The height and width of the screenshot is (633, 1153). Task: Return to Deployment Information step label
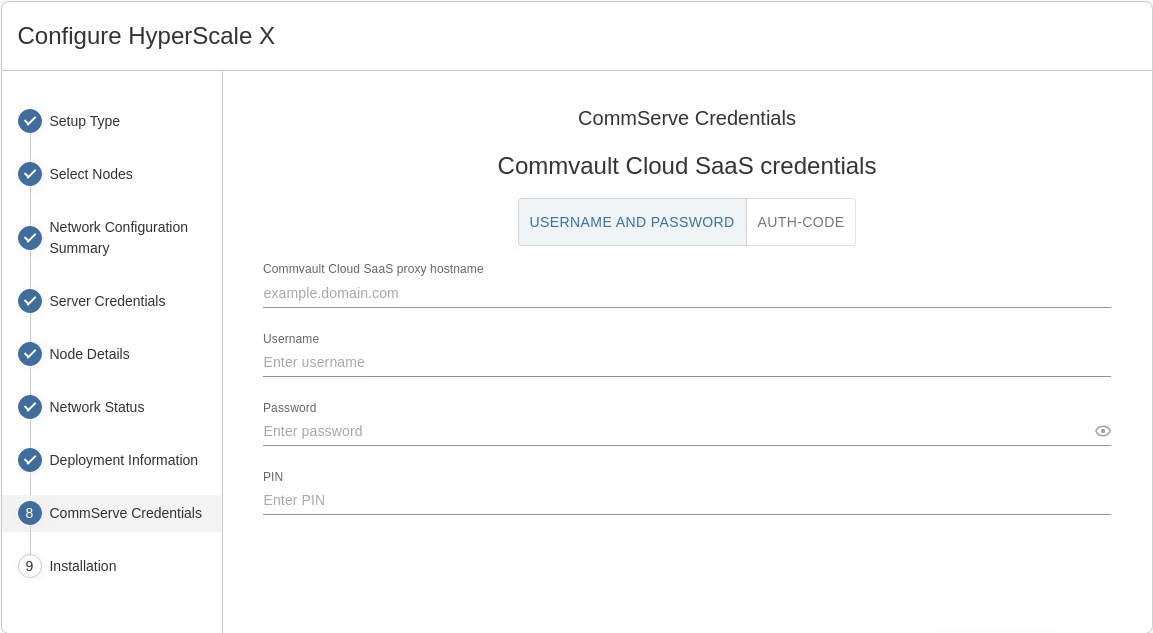[123, 460]
